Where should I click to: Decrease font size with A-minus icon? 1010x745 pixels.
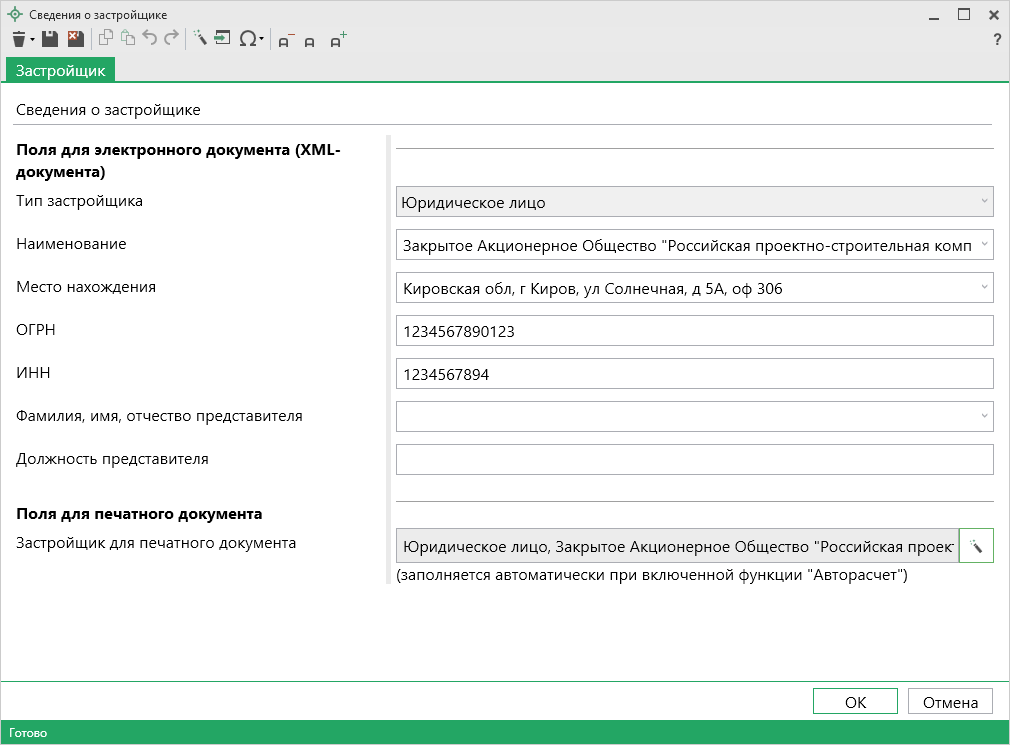(285, 40)
